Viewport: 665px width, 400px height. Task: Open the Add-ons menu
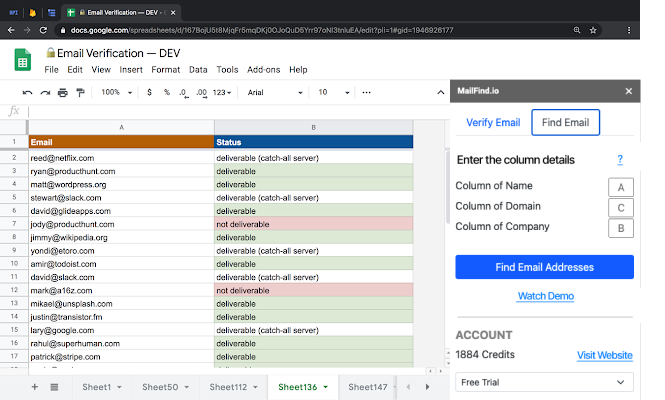coord(263,70)
